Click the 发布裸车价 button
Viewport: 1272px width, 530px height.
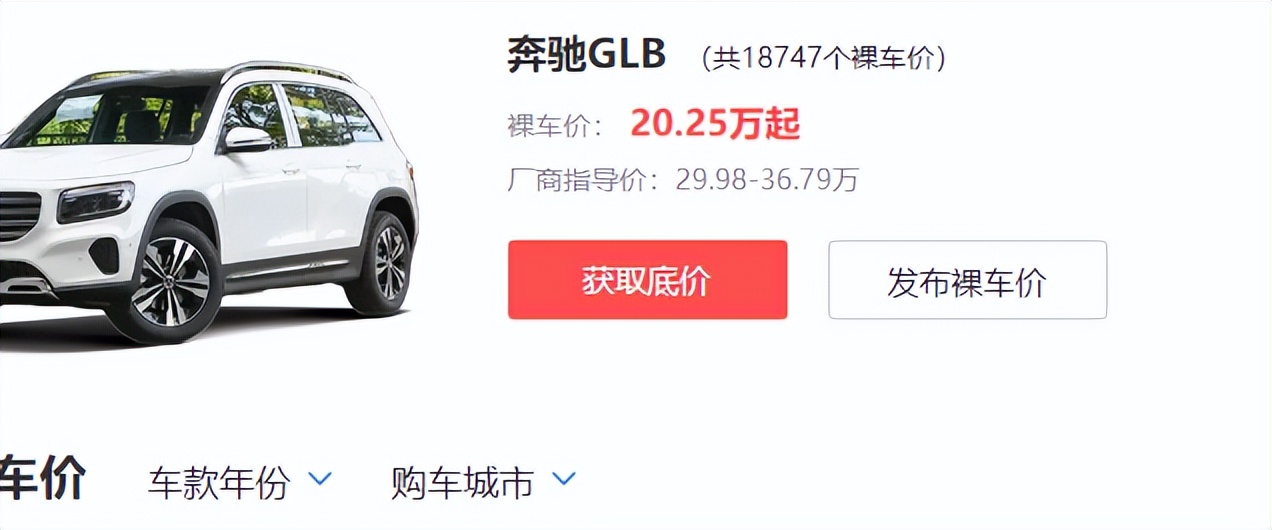coord(967,280)
